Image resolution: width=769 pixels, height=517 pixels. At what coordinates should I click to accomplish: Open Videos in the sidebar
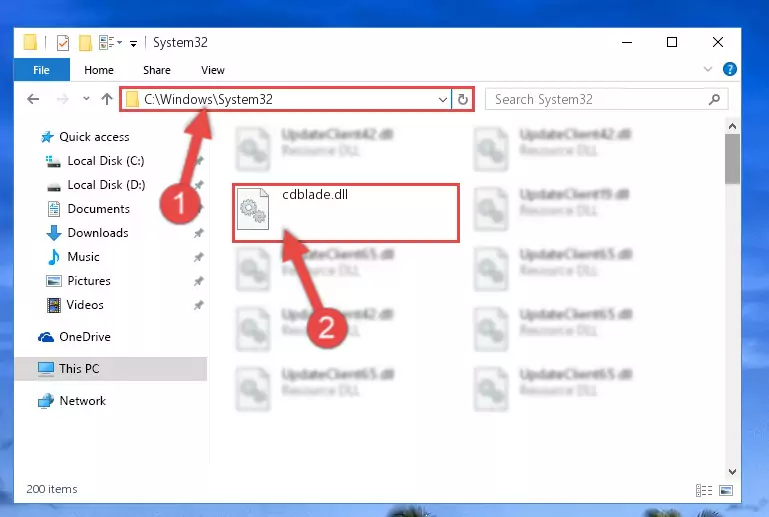pyautogui.click(x=85, y=305)
